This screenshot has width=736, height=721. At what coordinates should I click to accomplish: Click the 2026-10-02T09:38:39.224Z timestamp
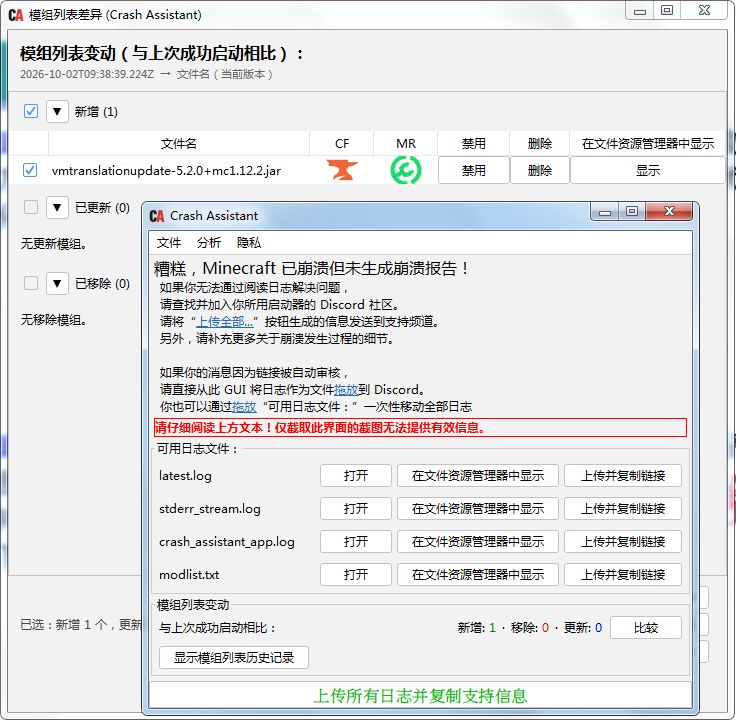pos(87,74)
